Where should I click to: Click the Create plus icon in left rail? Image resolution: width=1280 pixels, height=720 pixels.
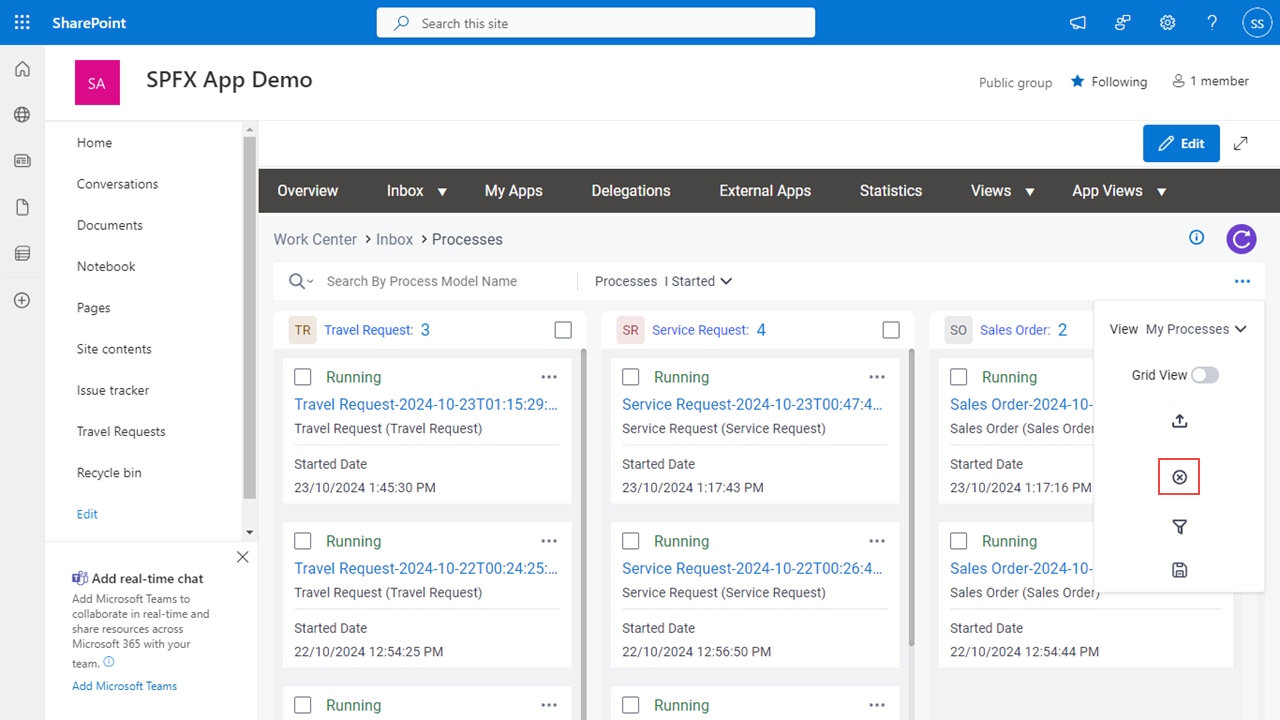[x=22, y=300]
